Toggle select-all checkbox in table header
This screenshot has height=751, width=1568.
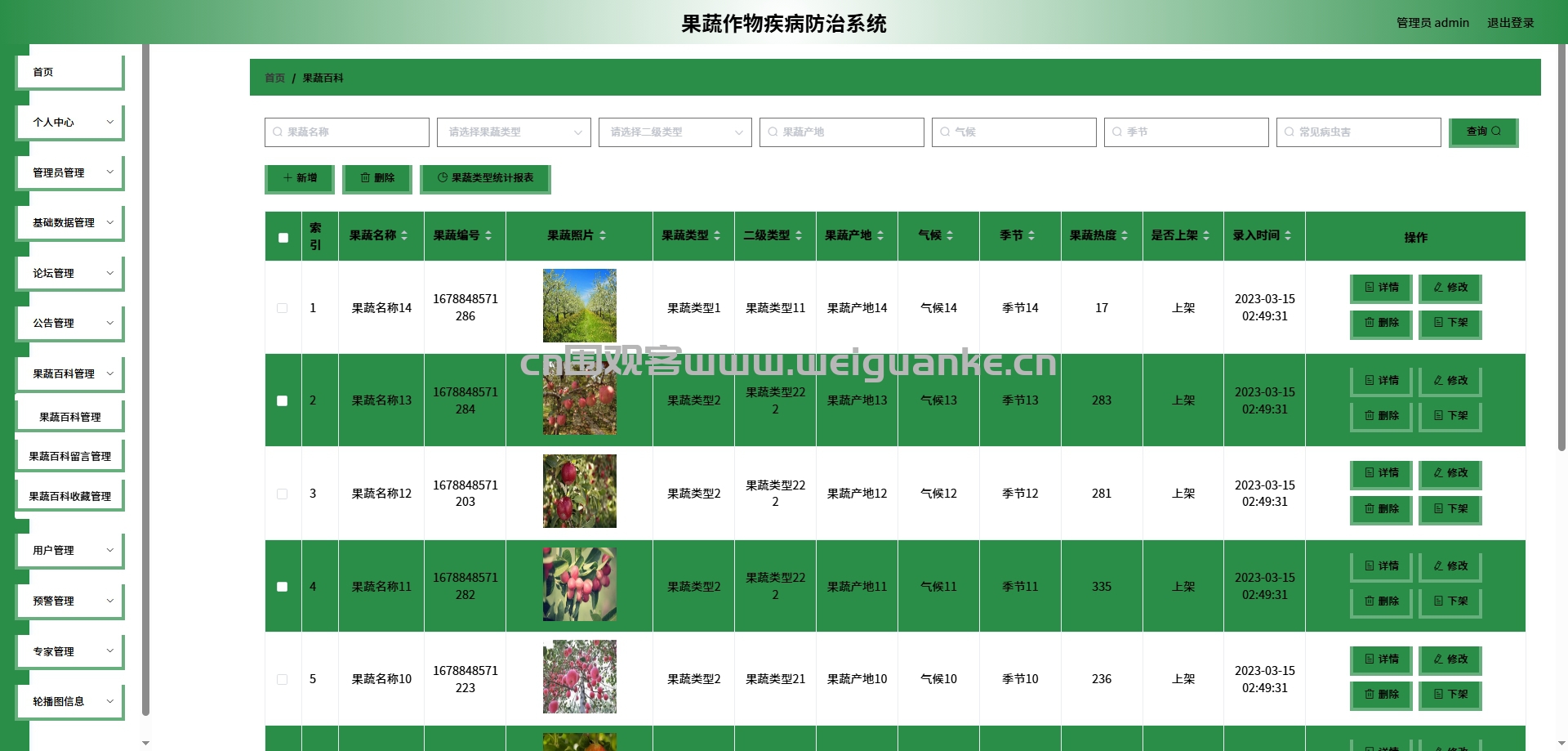coord(283,238)
